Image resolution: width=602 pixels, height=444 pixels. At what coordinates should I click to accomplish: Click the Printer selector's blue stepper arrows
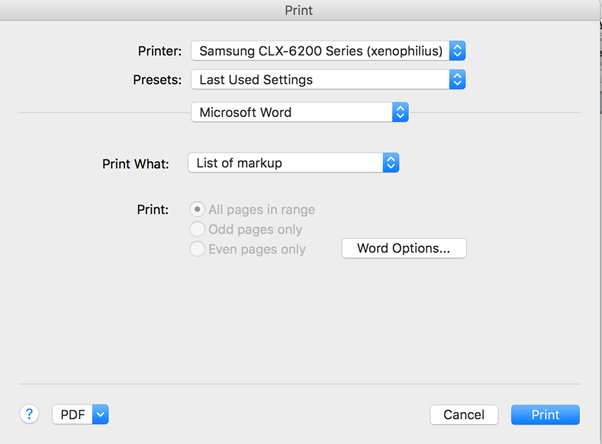point(457,50)
